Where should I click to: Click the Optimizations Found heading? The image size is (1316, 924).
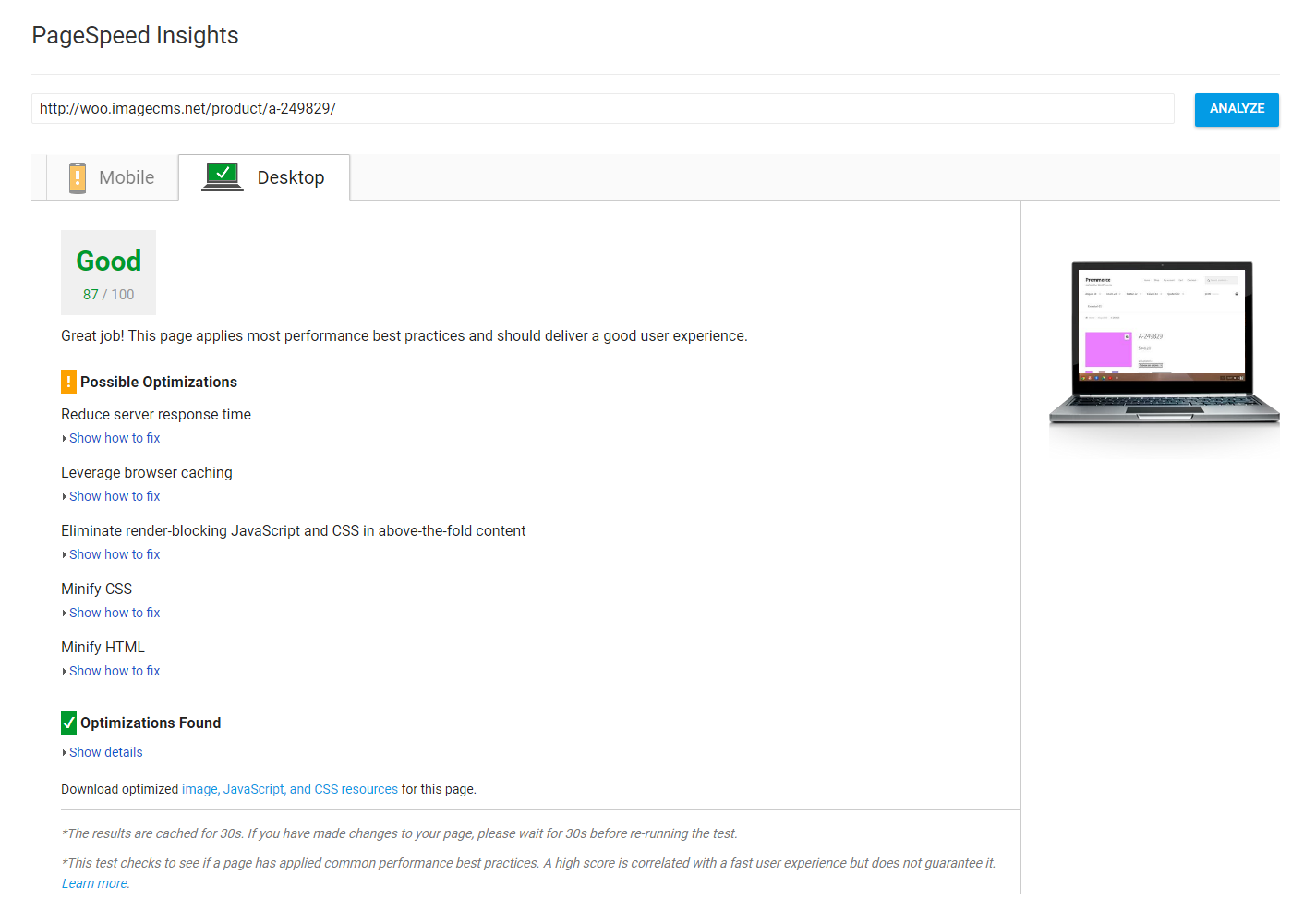[151, 723]
